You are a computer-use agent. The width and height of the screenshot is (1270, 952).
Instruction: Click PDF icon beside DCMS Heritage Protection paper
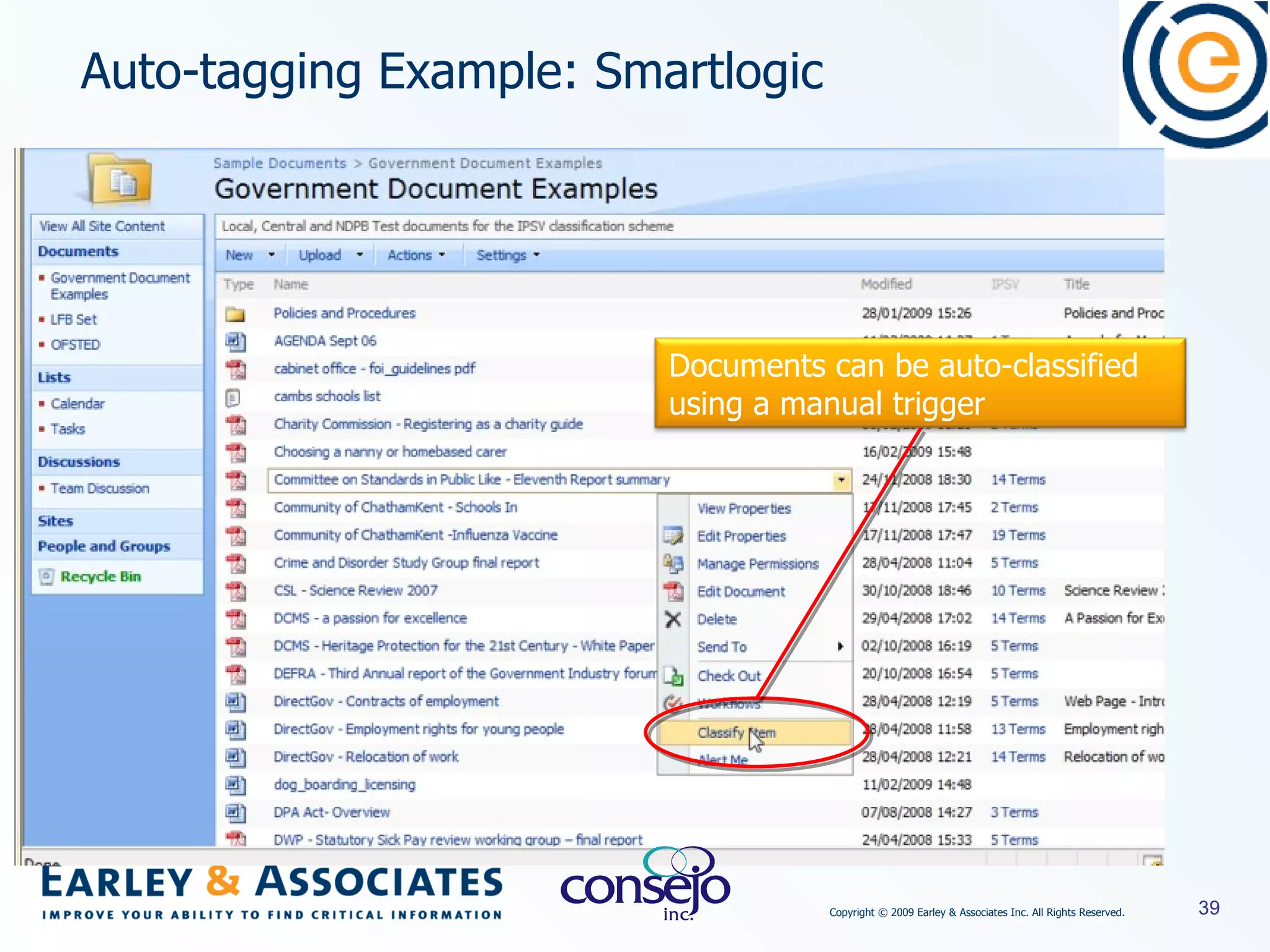pyautogui.click(x=235, y=647)
